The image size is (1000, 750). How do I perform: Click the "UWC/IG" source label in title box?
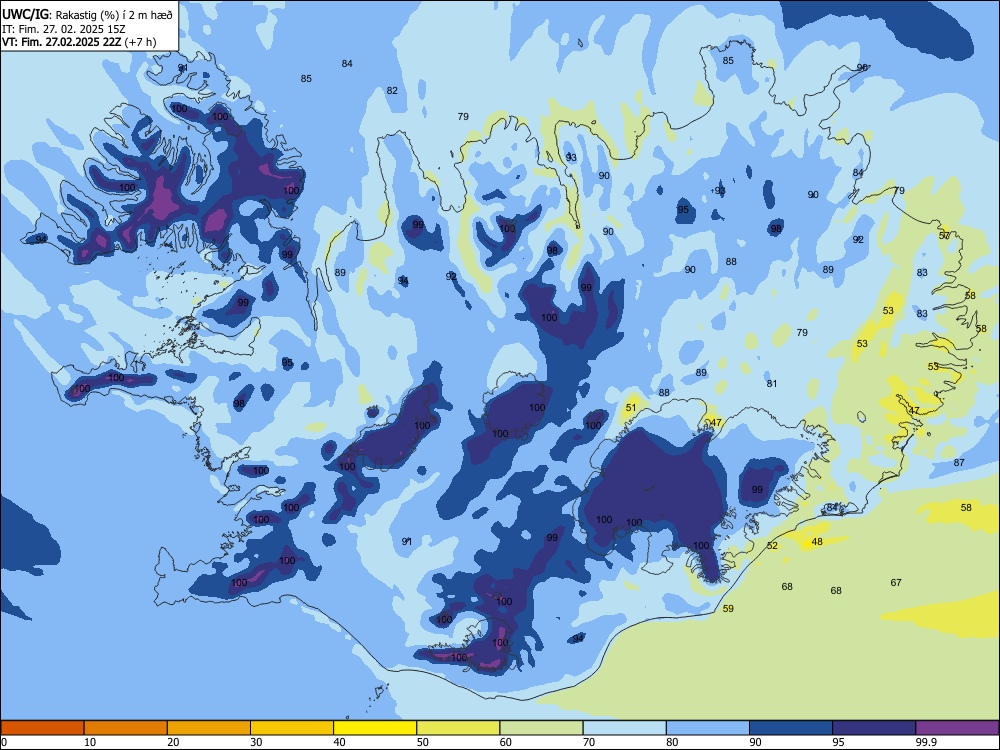[x=25, y=15]
